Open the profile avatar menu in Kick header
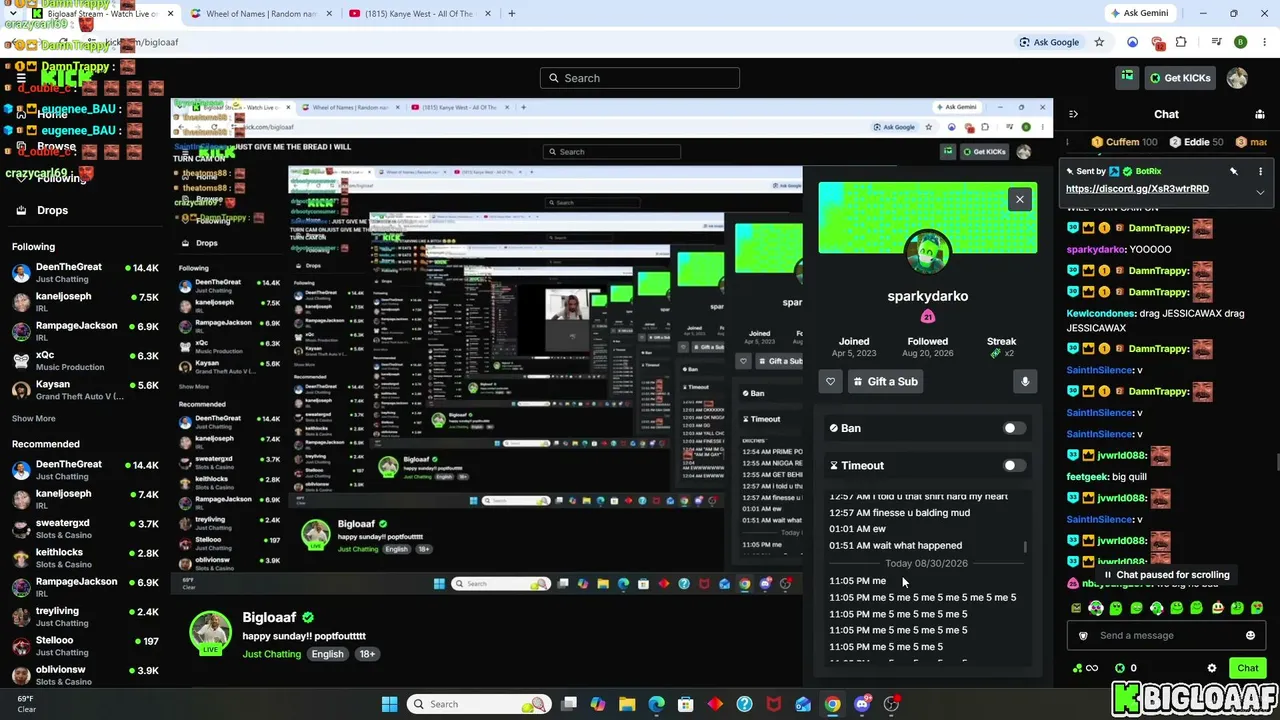 click(1237, 78)
